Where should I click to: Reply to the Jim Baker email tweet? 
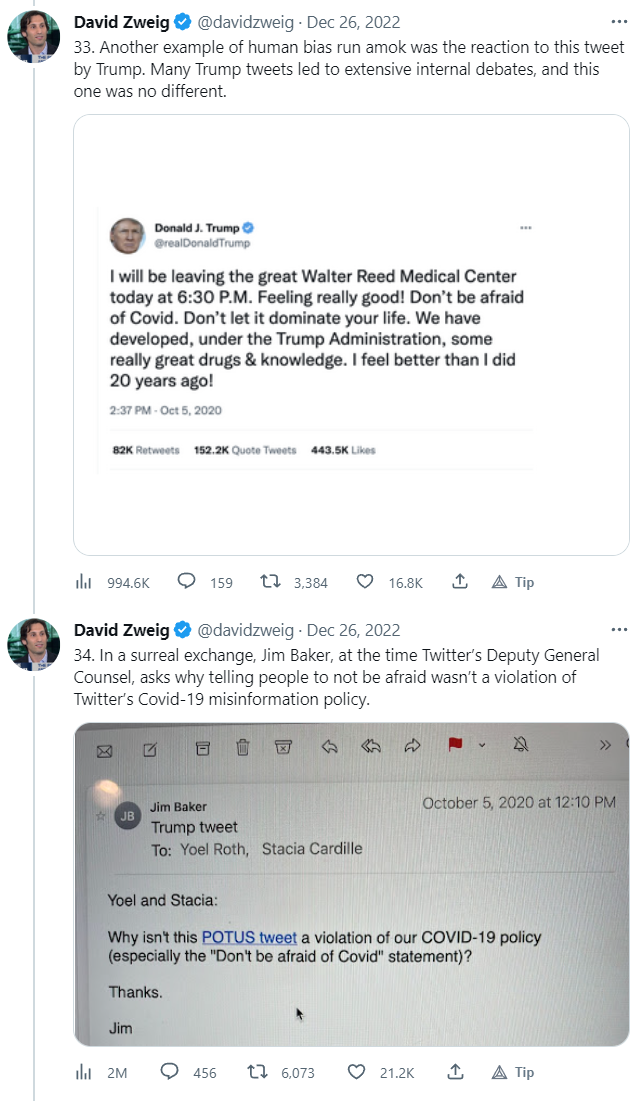click(170, 1072)
